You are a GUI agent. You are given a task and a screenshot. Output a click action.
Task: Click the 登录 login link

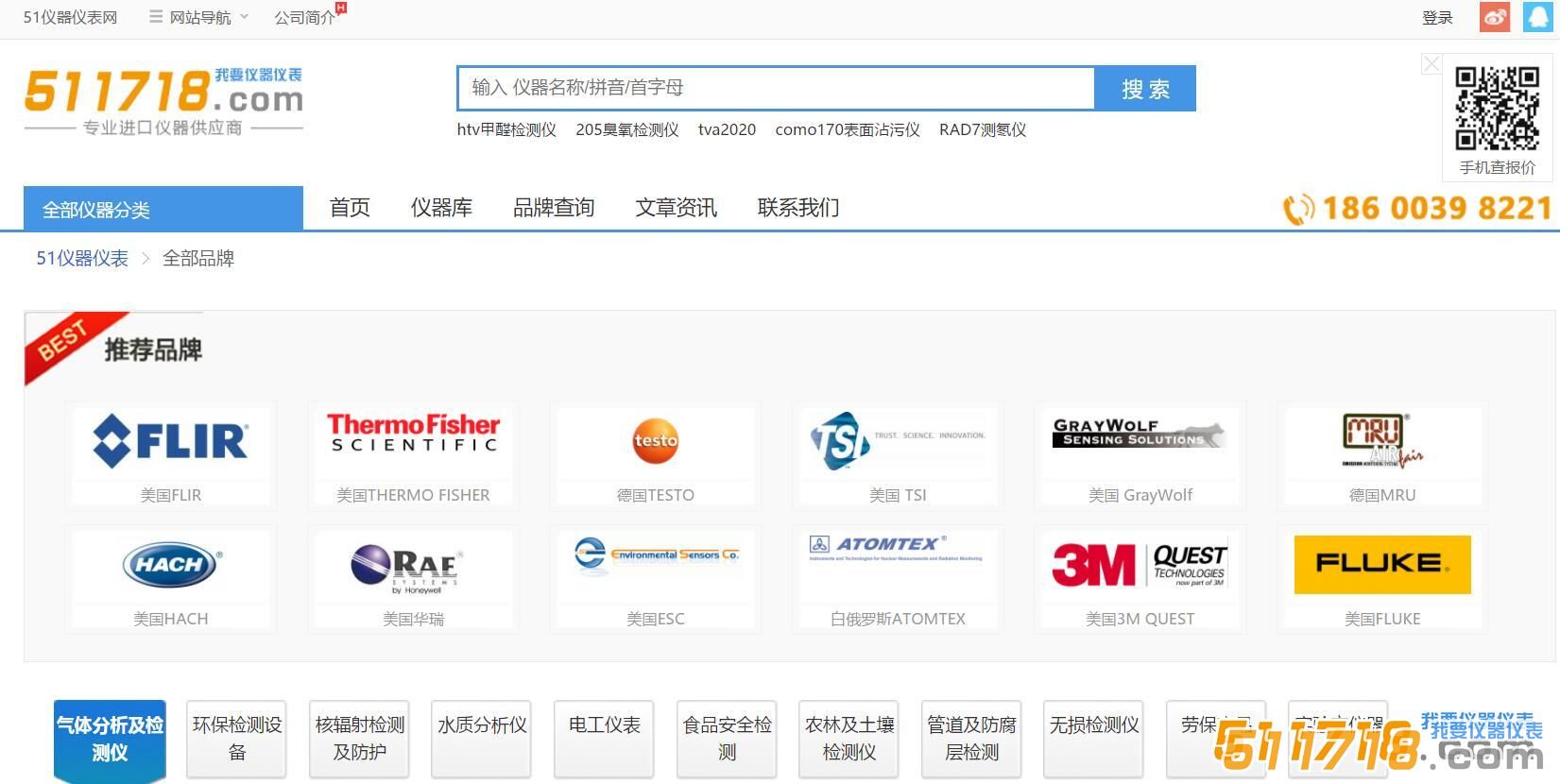[1437, 17]
